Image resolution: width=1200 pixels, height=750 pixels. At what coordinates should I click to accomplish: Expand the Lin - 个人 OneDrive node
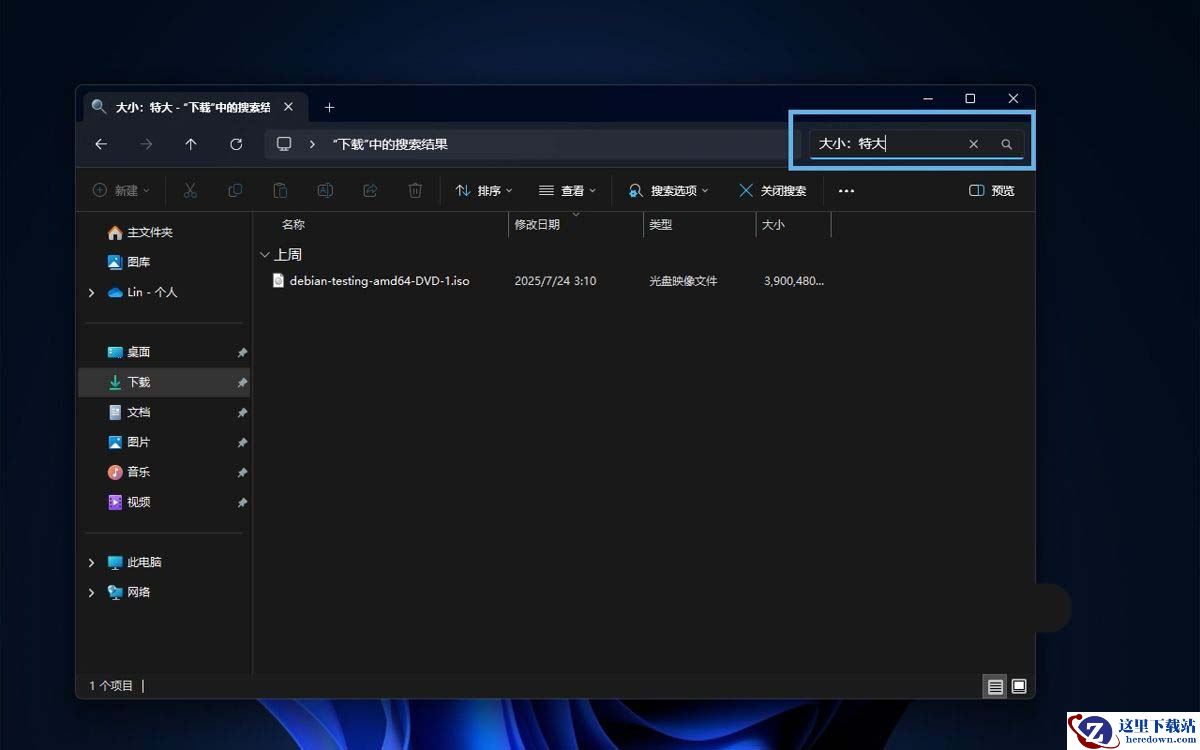(x=91, y=292)
